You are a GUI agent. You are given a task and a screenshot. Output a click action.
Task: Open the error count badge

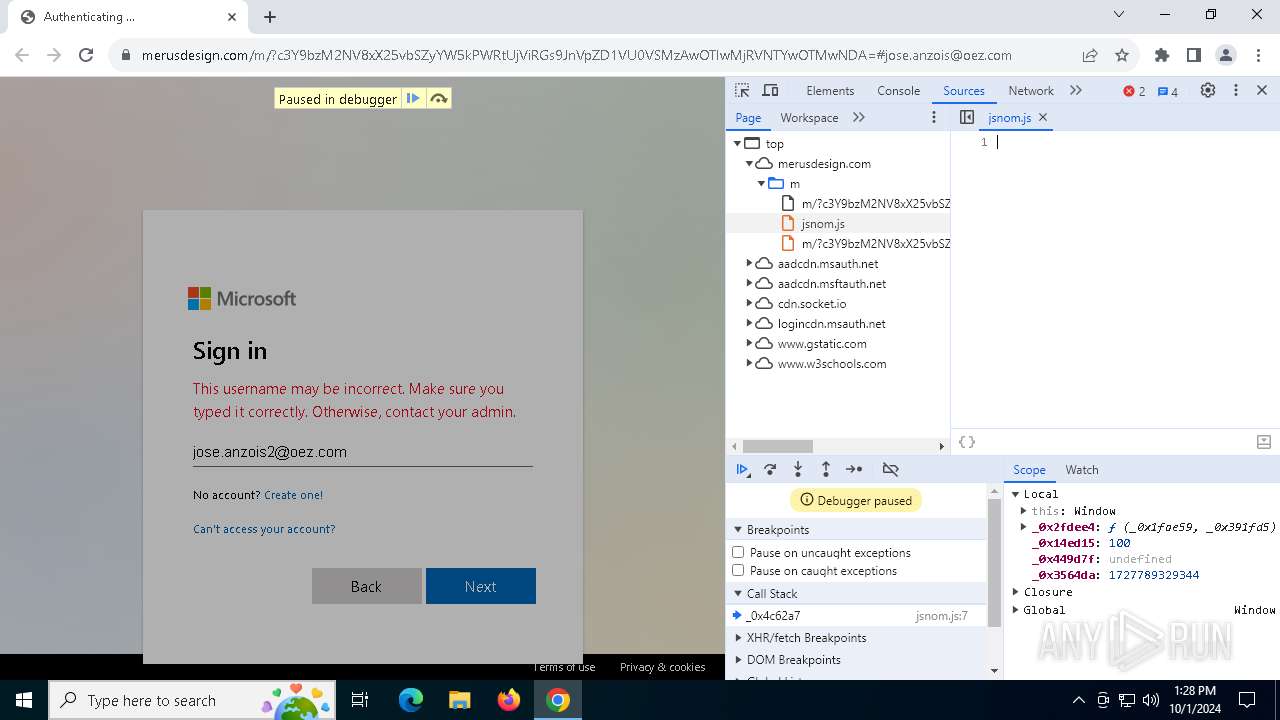(1134, 91)
